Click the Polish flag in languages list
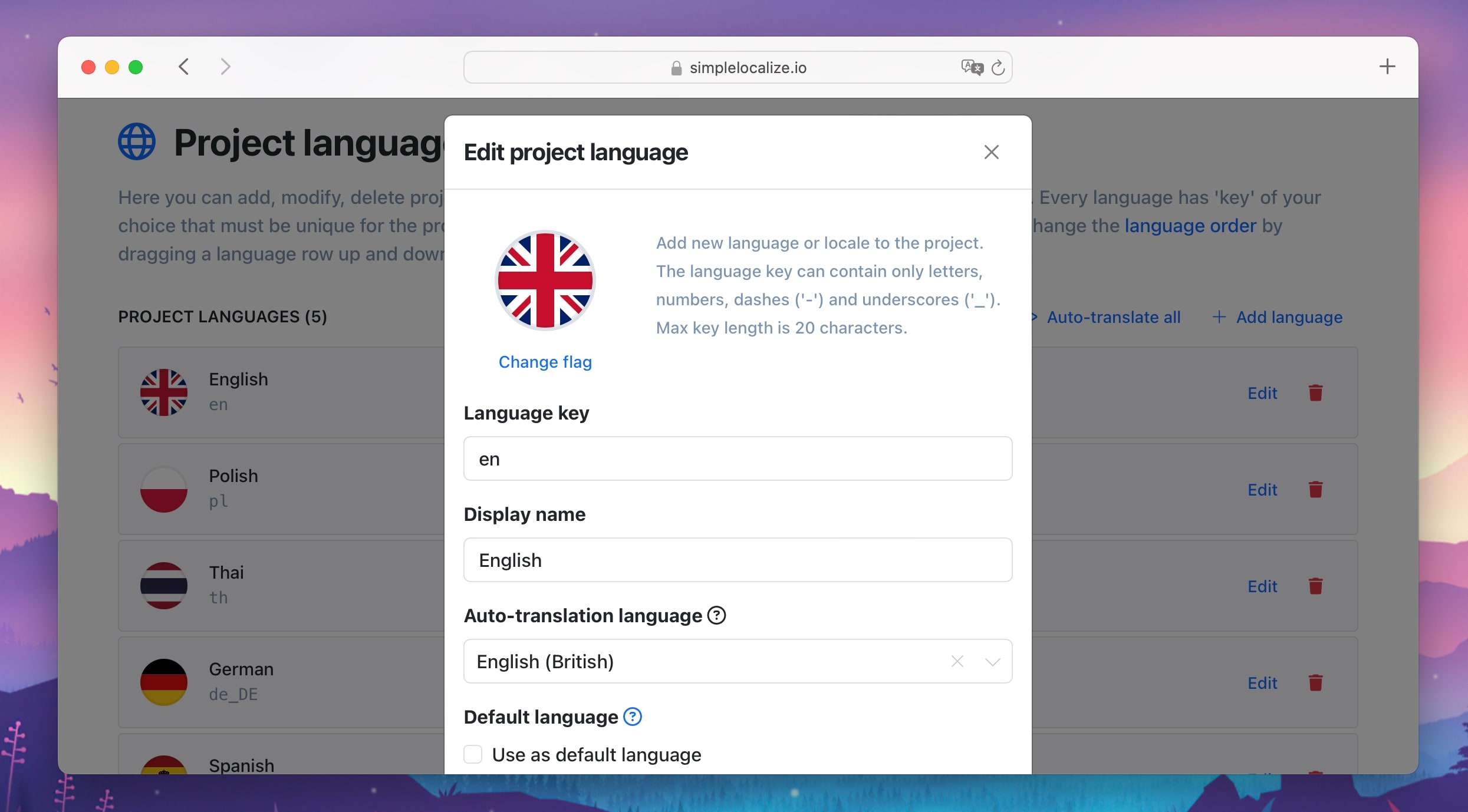 coord(164,489)
